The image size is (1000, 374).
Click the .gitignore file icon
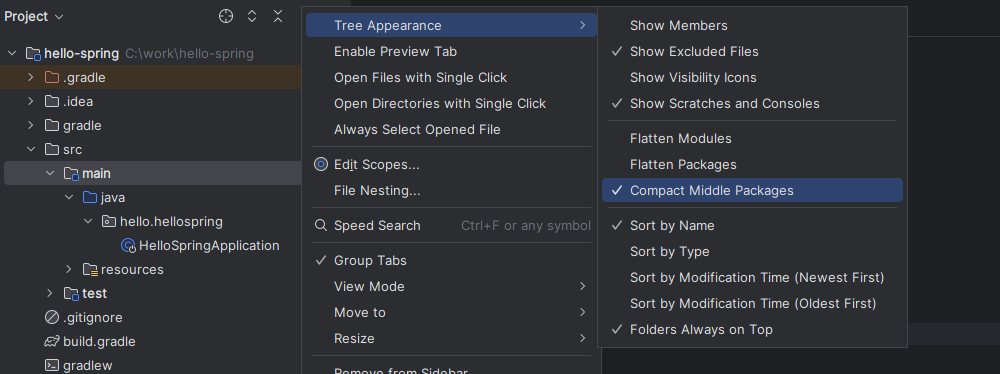pos(52,317)
